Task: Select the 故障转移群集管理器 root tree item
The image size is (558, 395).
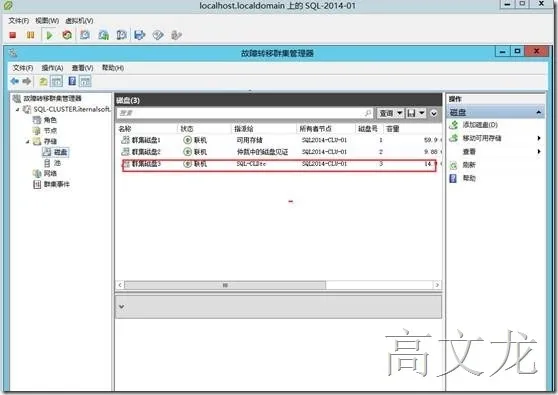Action: pyautogui.click(x=52, y=99)
